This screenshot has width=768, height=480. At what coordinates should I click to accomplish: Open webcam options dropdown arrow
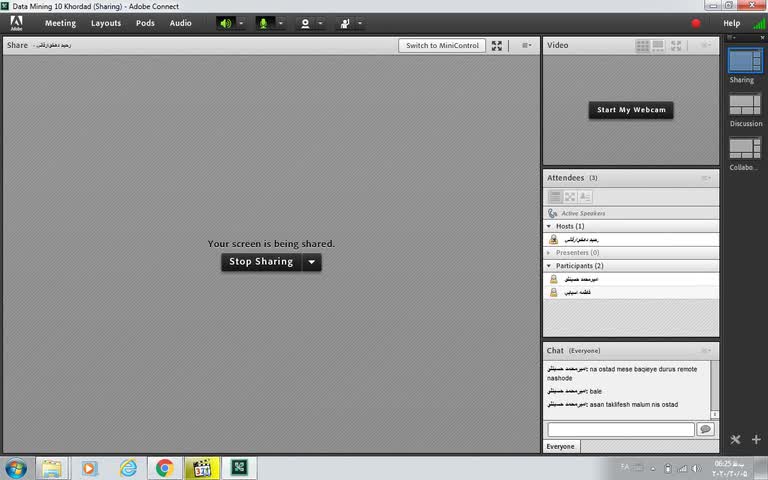[320, 23]
